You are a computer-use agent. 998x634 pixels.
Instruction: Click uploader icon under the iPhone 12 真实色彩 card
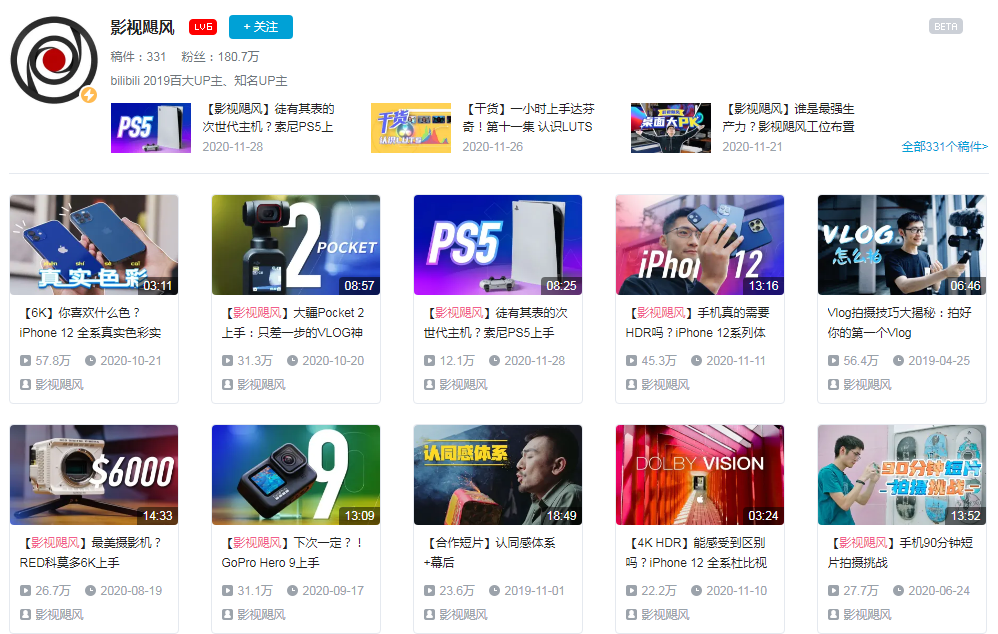click(x=25, y=384)
